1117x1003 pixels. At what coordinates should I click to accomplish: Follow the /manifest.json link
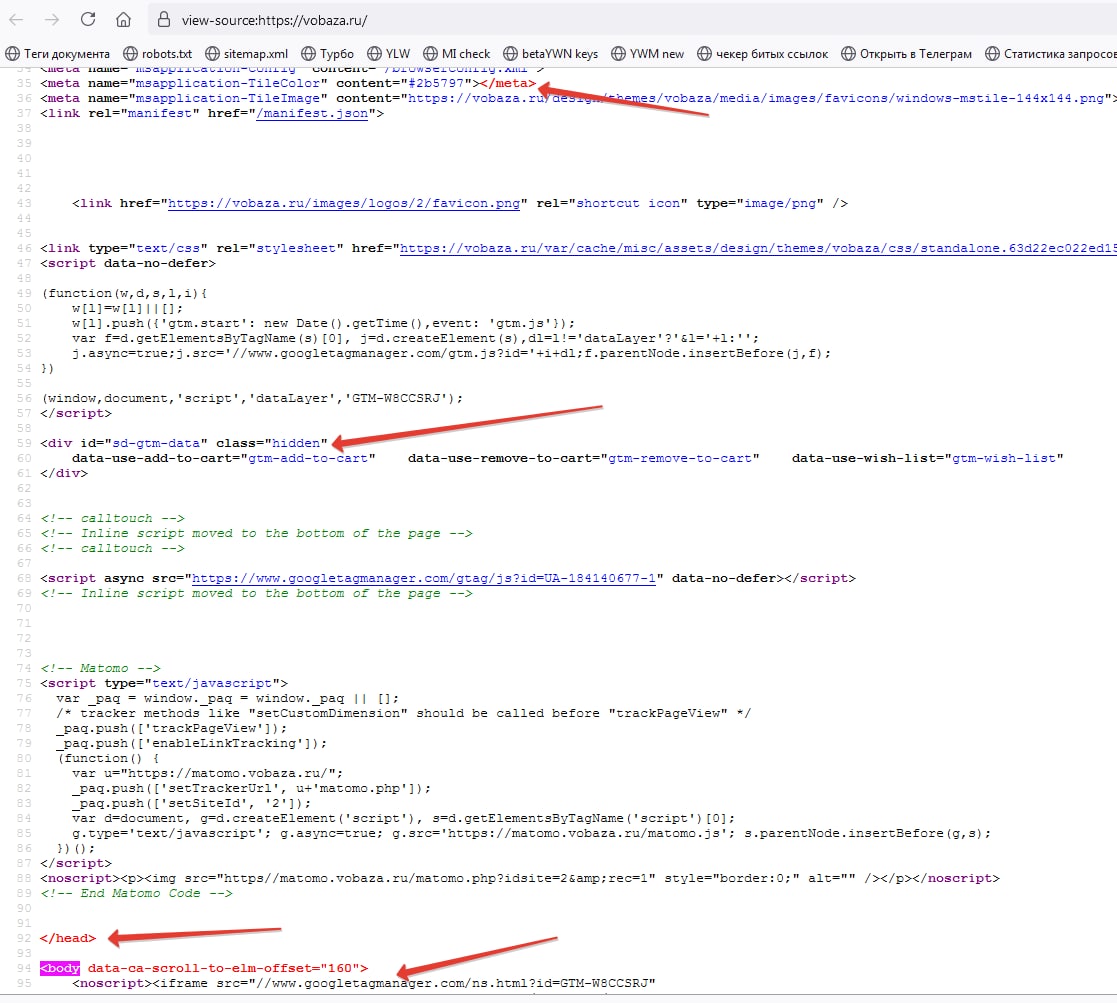pos(312,113)
